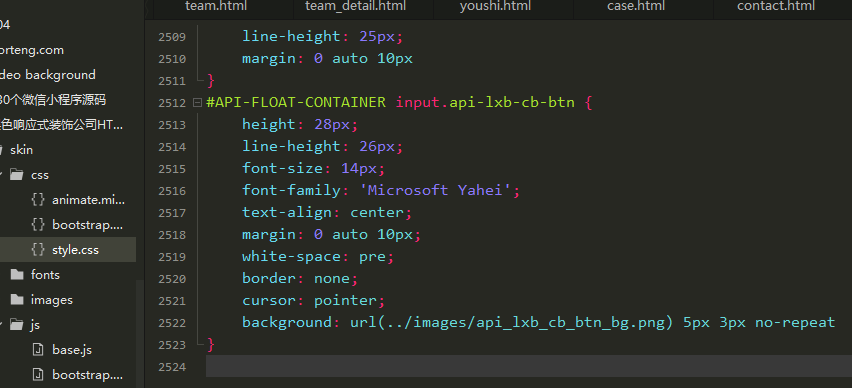Click the 'border: none' declaration
This screenshot has width=852, height=388.
[300, 278]
